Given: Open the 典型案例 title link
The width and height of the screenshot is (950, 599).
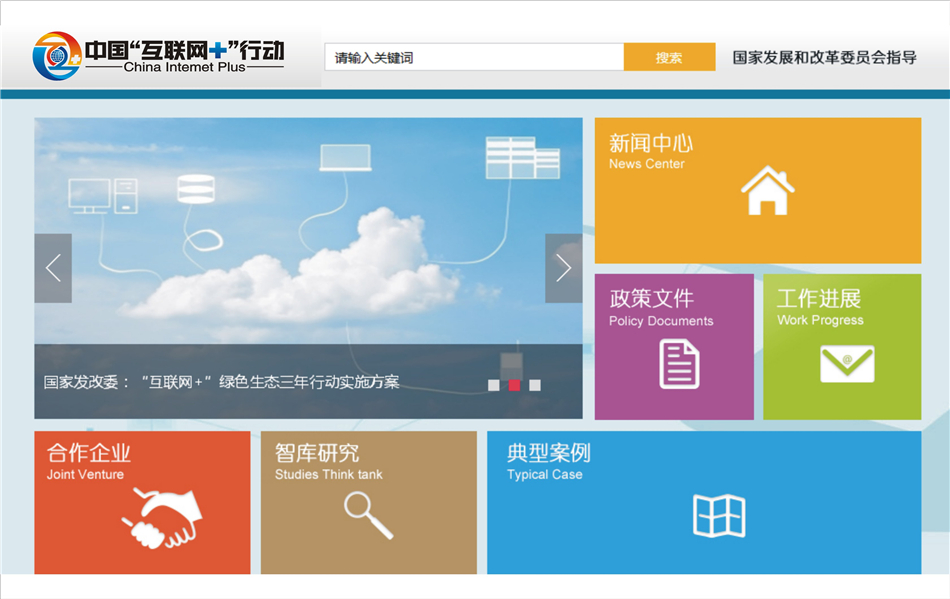Looking at the screenshot, I should pos(549,453).
